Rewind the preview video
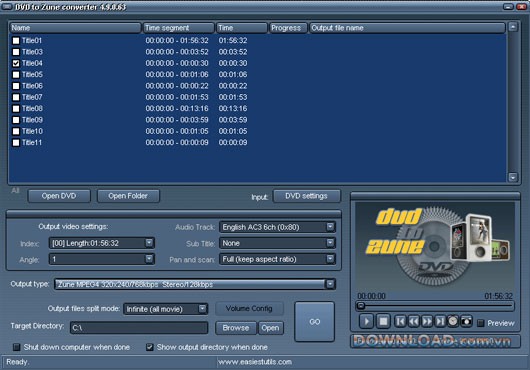 (414, 321)
